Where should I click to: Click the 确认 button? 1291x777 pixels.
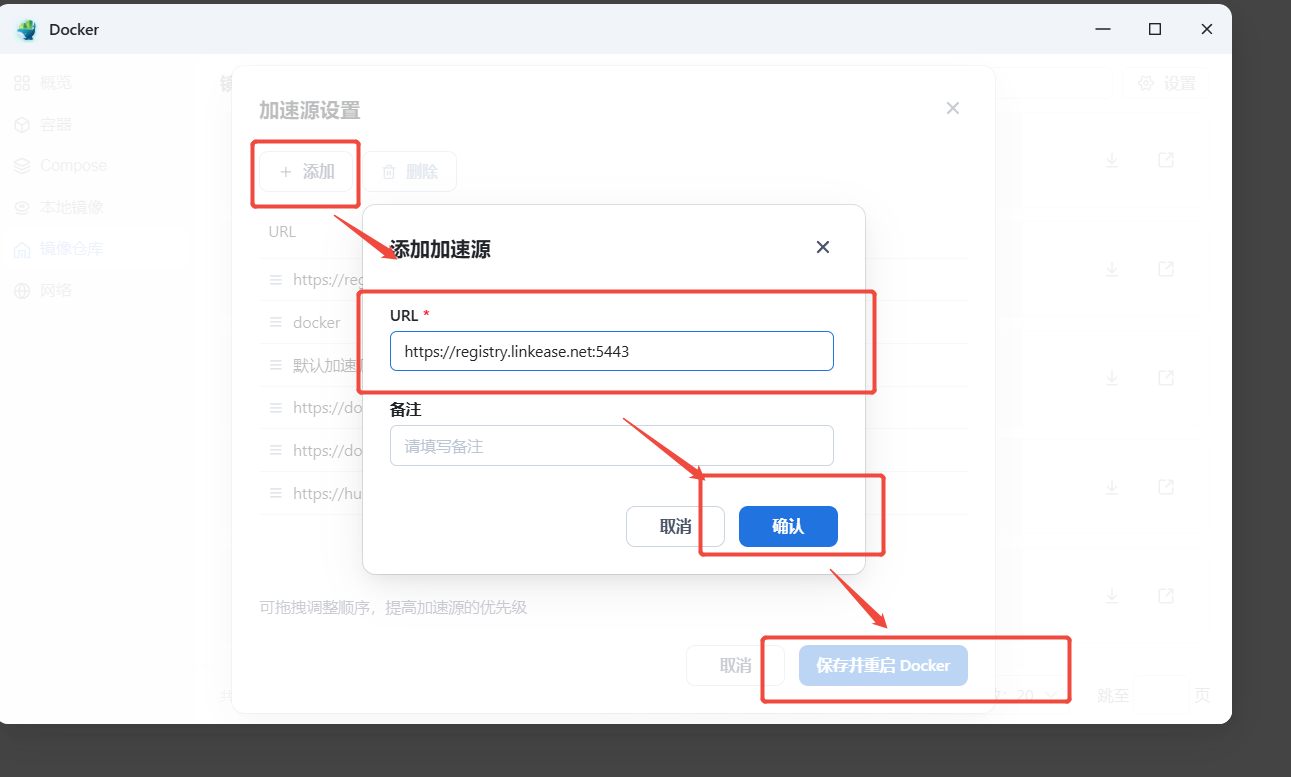point(787,526)
